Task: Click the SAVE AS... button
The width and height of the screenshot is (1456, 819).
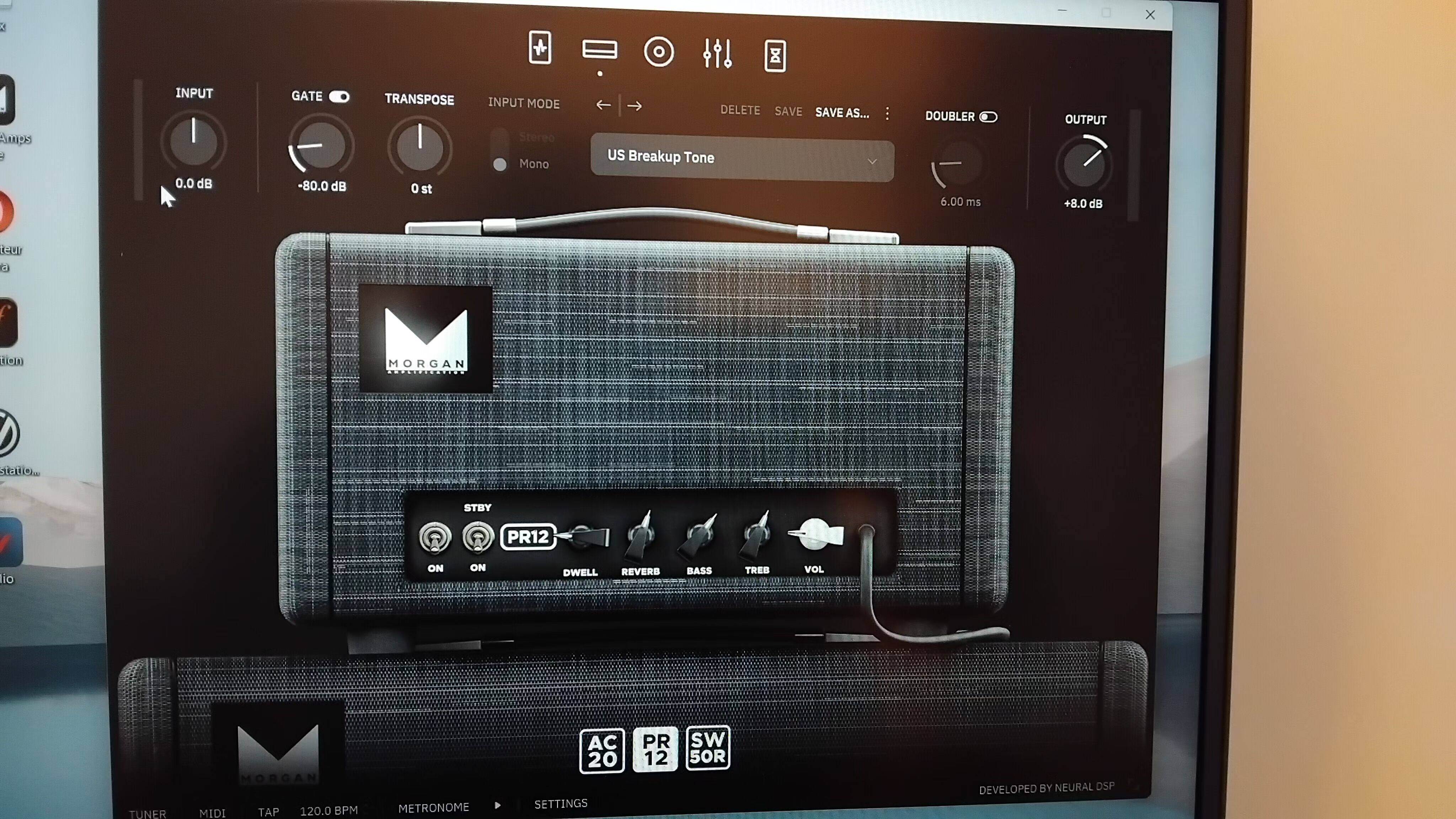Action: [842, 112]
